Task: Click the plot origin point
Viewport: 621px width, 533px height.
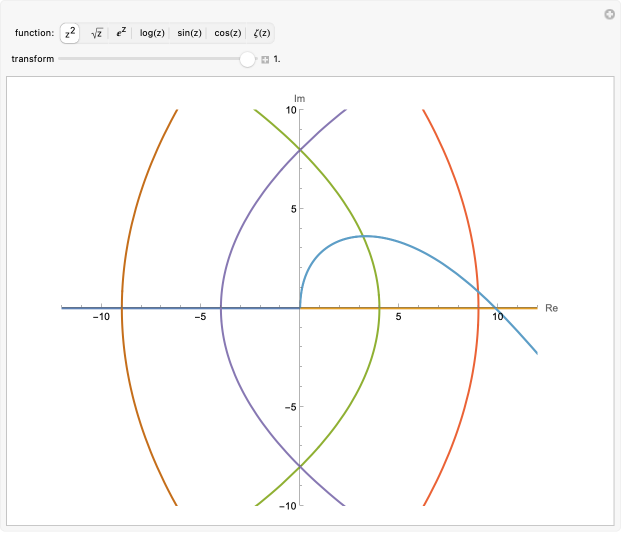Action: [300, 308]
